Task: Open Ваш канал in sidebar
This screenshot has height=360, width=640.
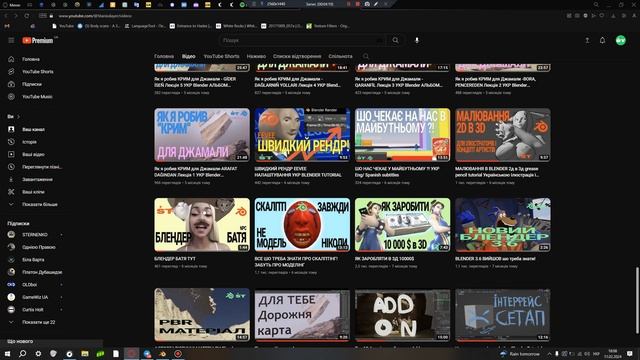Action: click(x=33, y=129)
